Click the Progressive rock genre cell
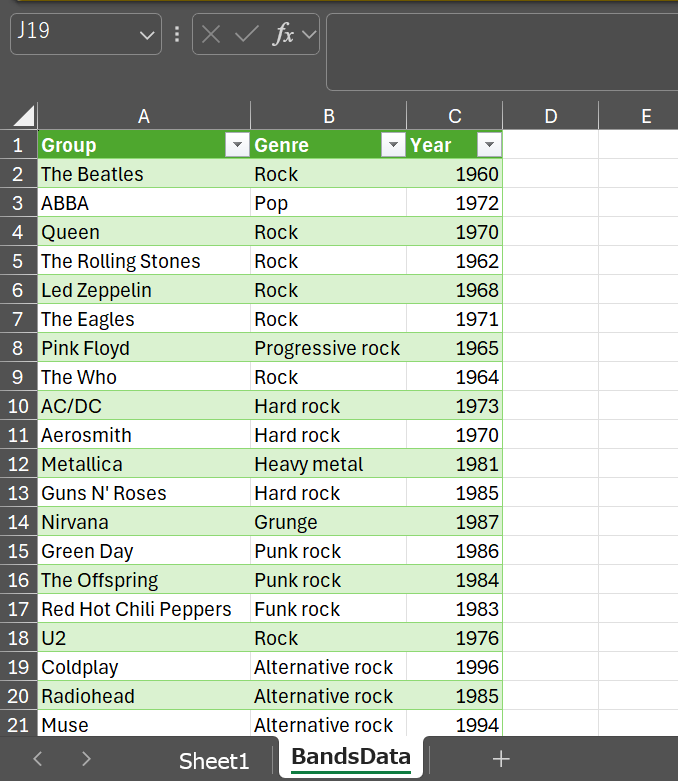Screen dimensions: 678x781 (x=329, y=348)
